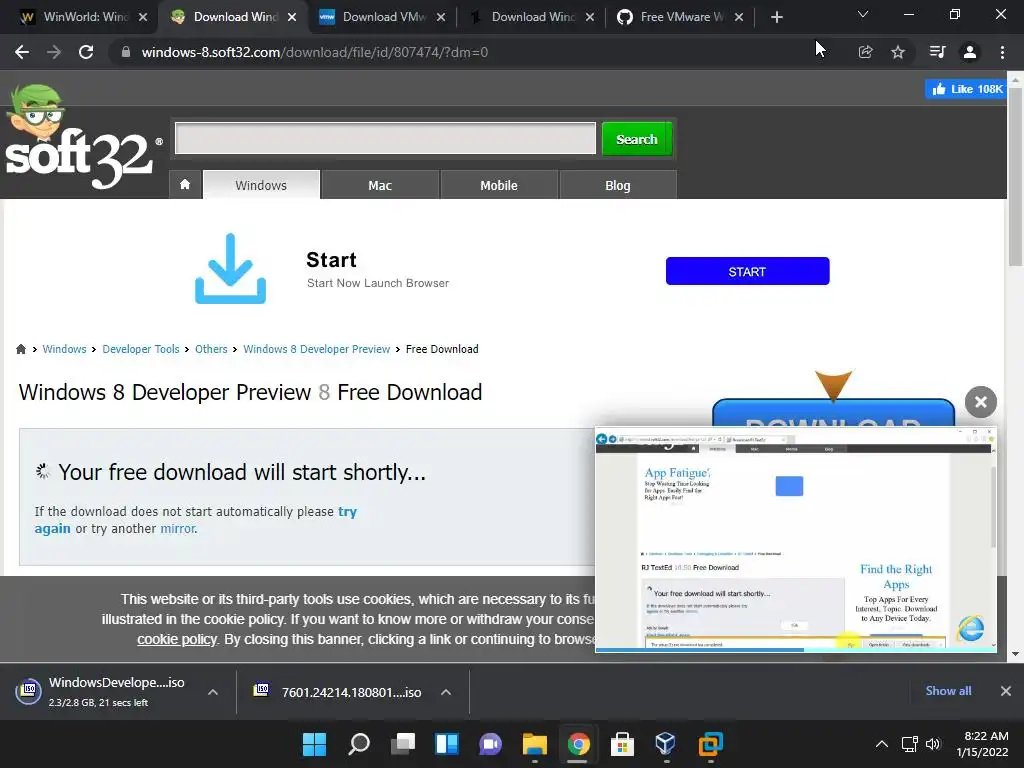Screen dimensions: 1024x768
Task: View site security lock info
Action: (x=125, y=52)
